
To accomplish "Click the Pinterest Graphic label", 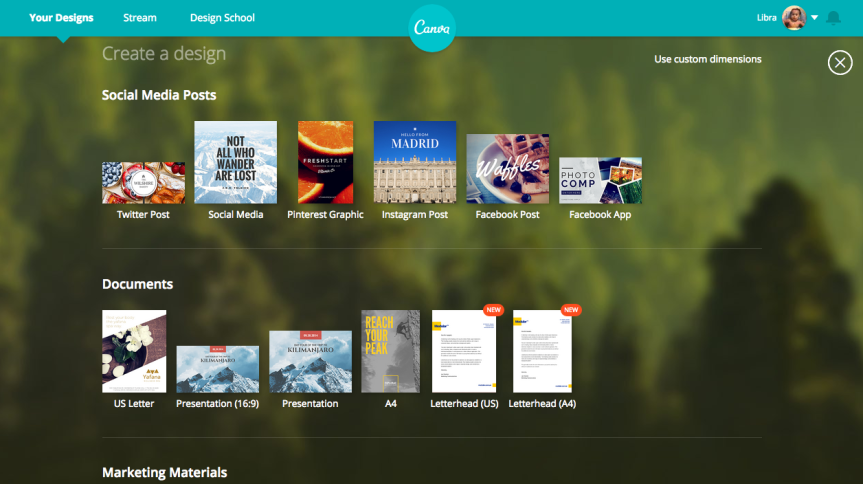I will pos(325,215).
